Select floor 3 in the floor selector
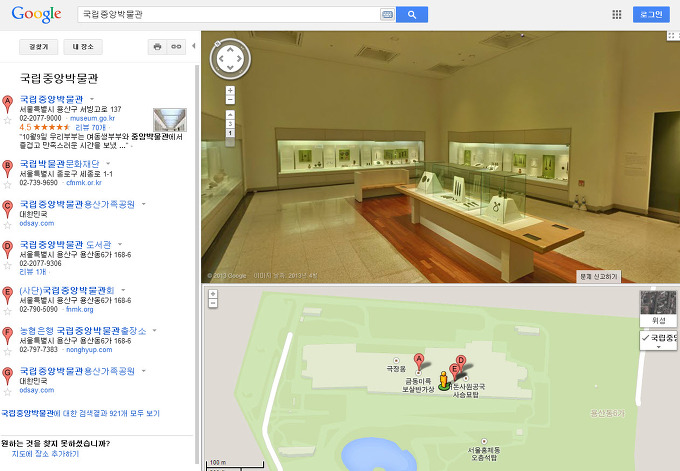 pos(230,124)
